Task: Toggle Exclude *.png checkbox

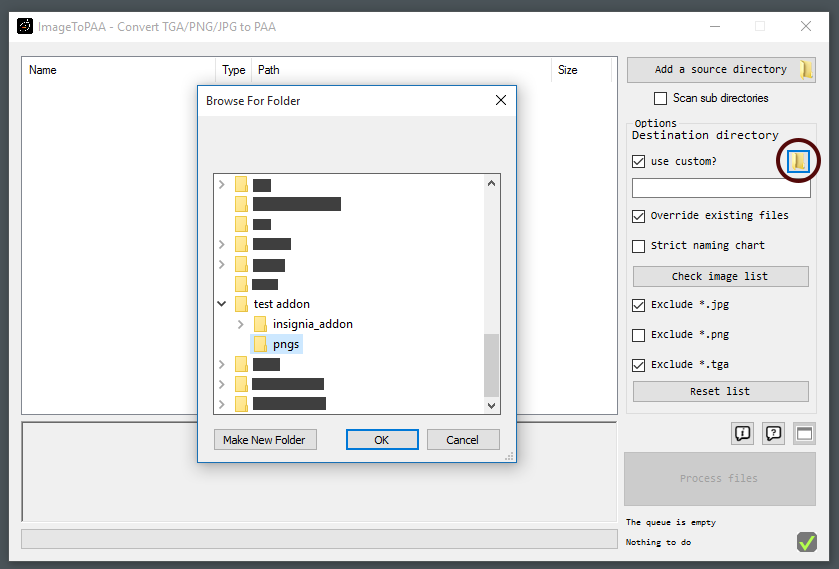Action: 639,334
